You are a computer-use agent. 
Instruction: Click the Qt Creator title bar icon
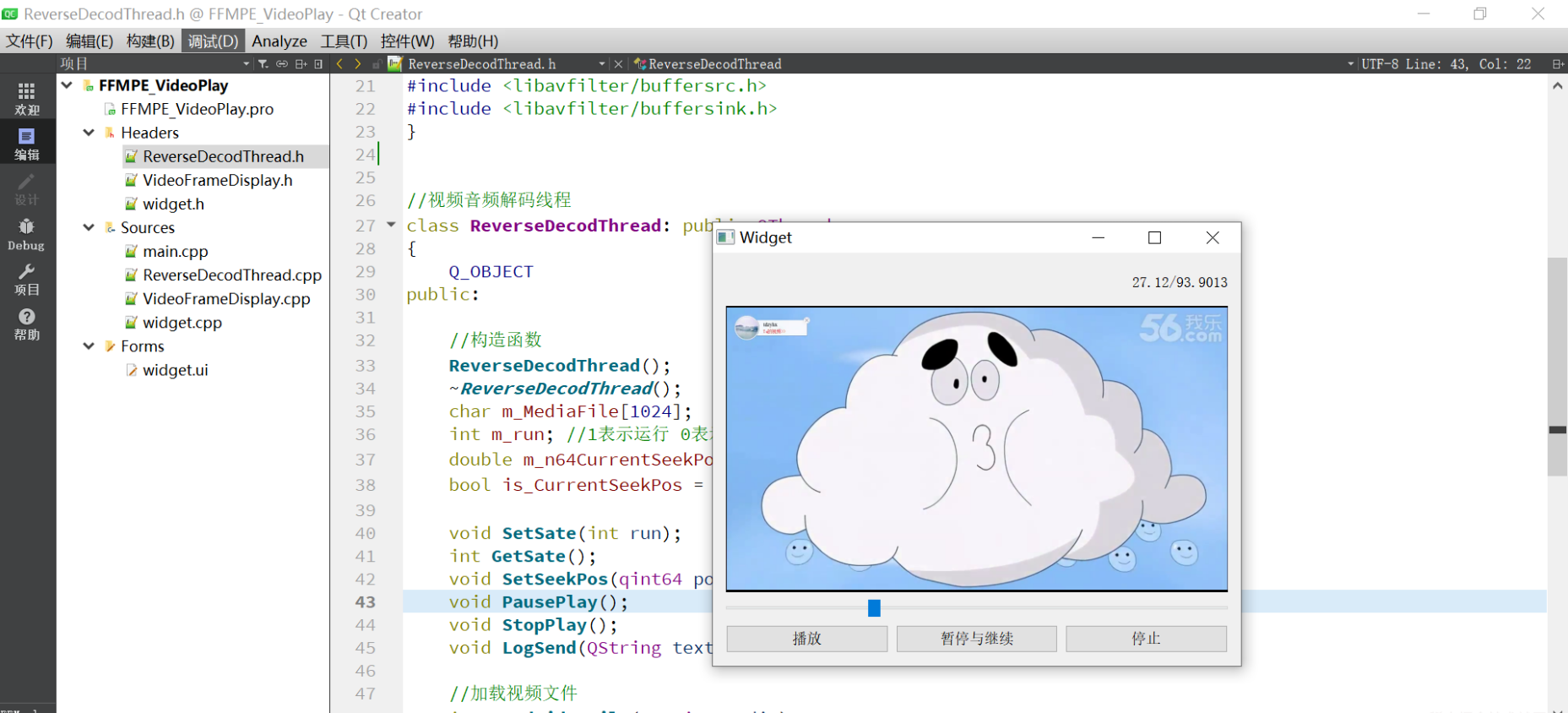(x=10, y=14)
